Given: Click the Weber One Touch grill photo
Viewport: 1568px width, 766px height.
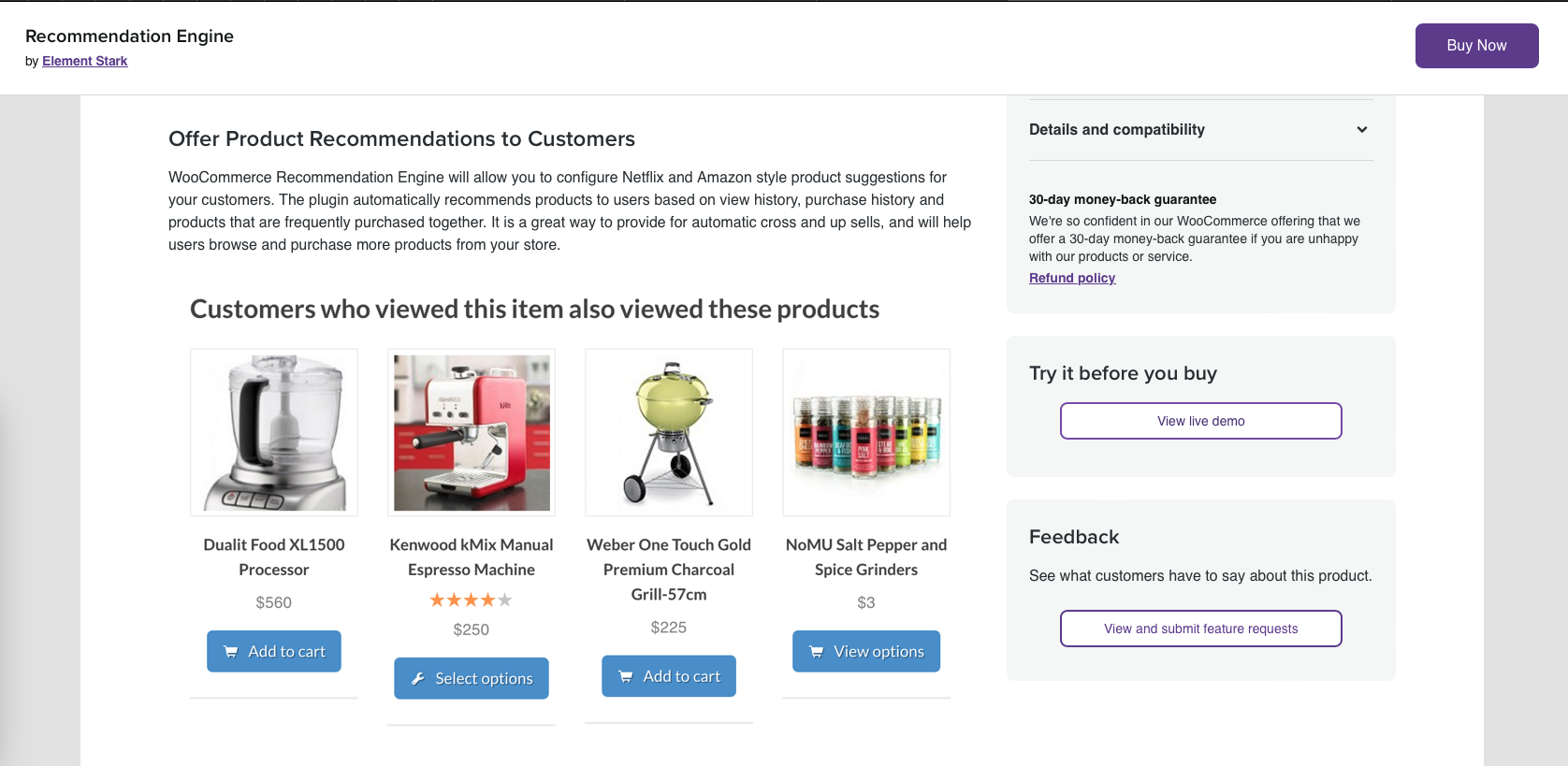Looking at the screenshot, I should tap(668, 432).
